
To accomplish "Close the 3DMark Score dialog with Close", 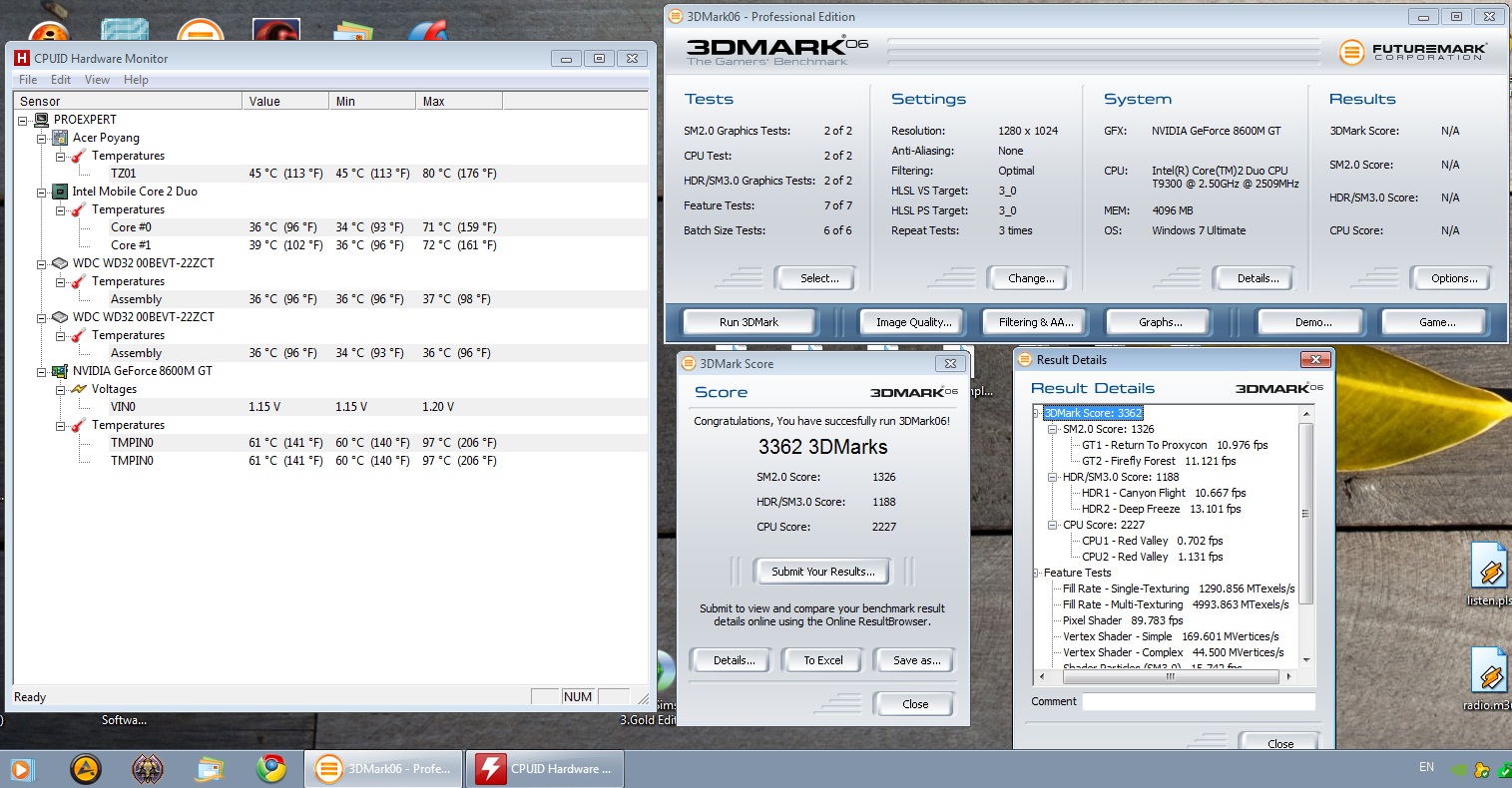I will coord(915,704).
